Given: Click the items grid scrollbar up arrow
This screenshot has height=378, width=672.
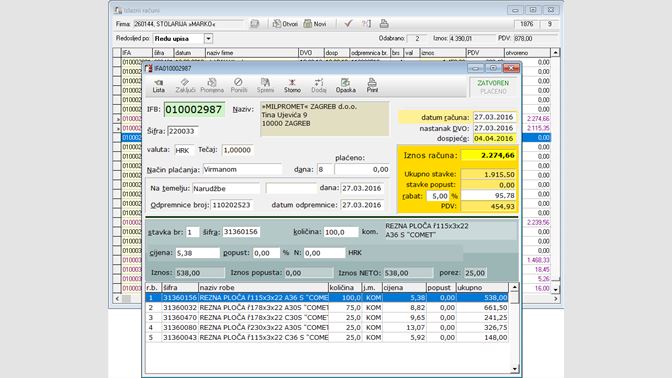Looking at the screenshot, I should (514, 287).
